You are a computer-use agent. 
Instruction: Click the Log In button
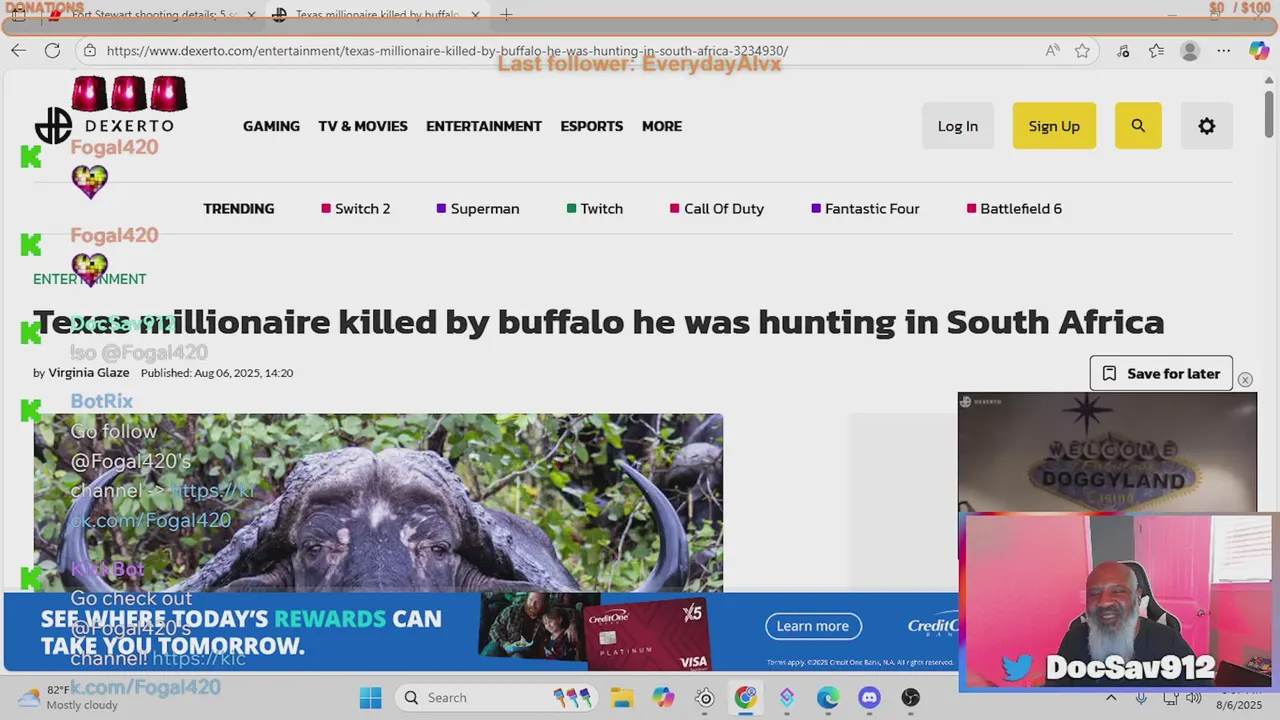coord(958,126)
